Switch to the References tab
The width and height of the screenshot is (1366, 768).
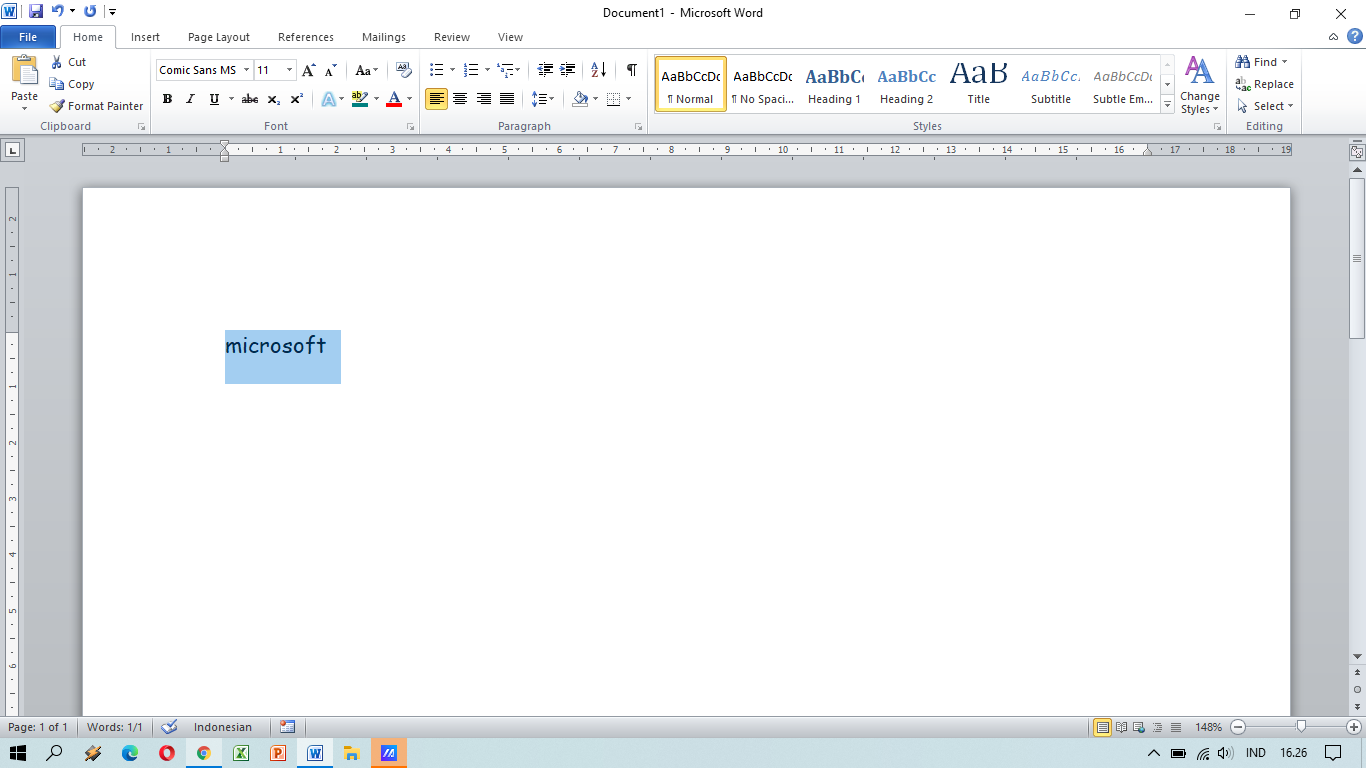click(x=306, y=37)
